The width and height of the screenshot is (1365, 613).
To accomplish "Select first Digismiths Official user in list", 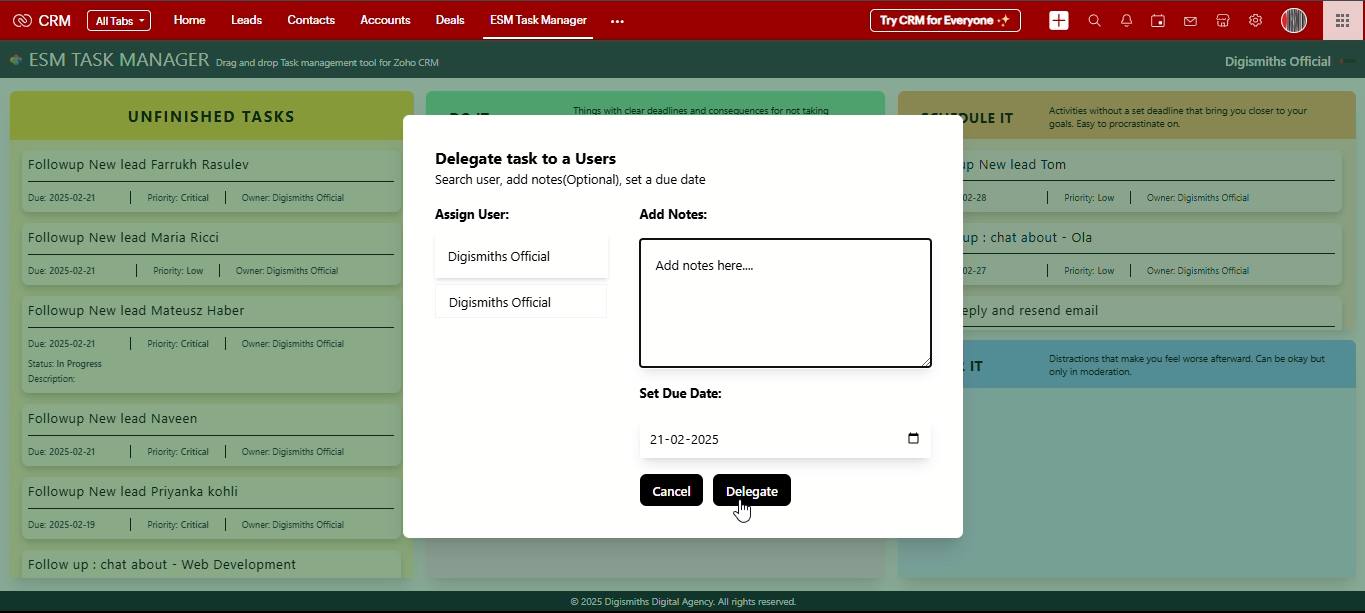I will coord(521,257).
